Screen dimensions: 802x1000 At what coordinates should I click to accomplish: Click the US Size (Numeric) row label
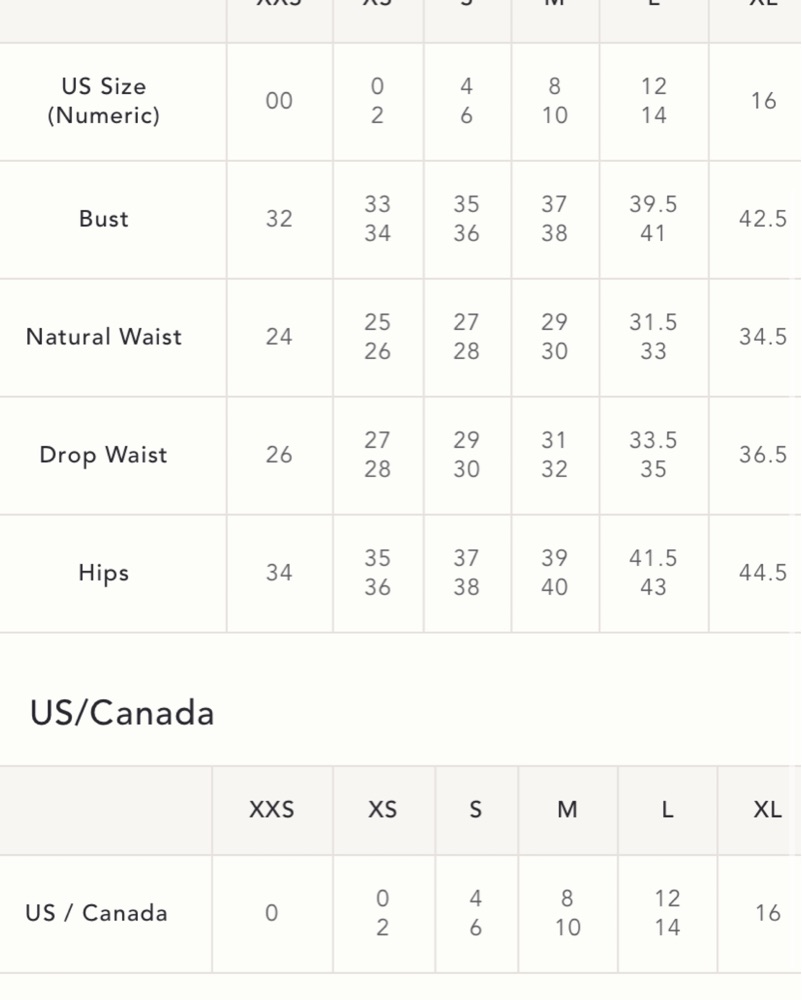[x=104, y=101]
